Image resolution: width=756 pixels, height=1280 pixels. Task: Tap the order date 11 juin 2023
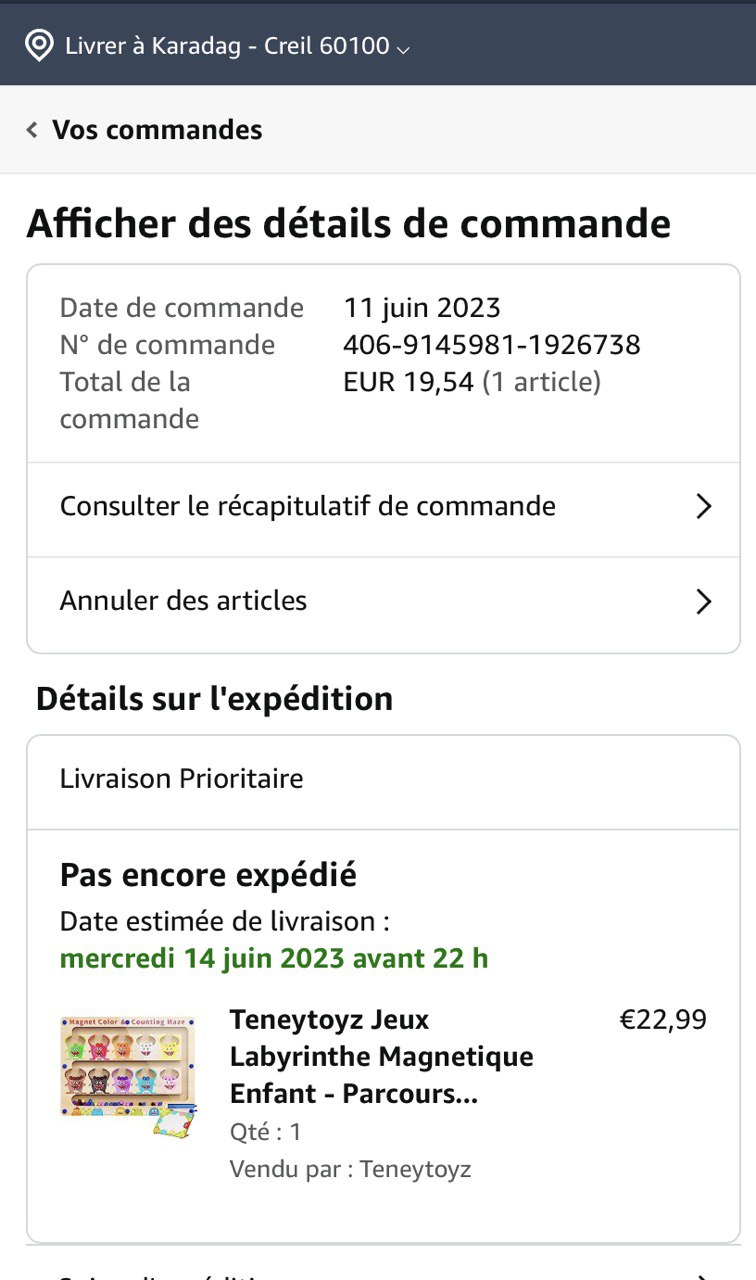(422, 308)
